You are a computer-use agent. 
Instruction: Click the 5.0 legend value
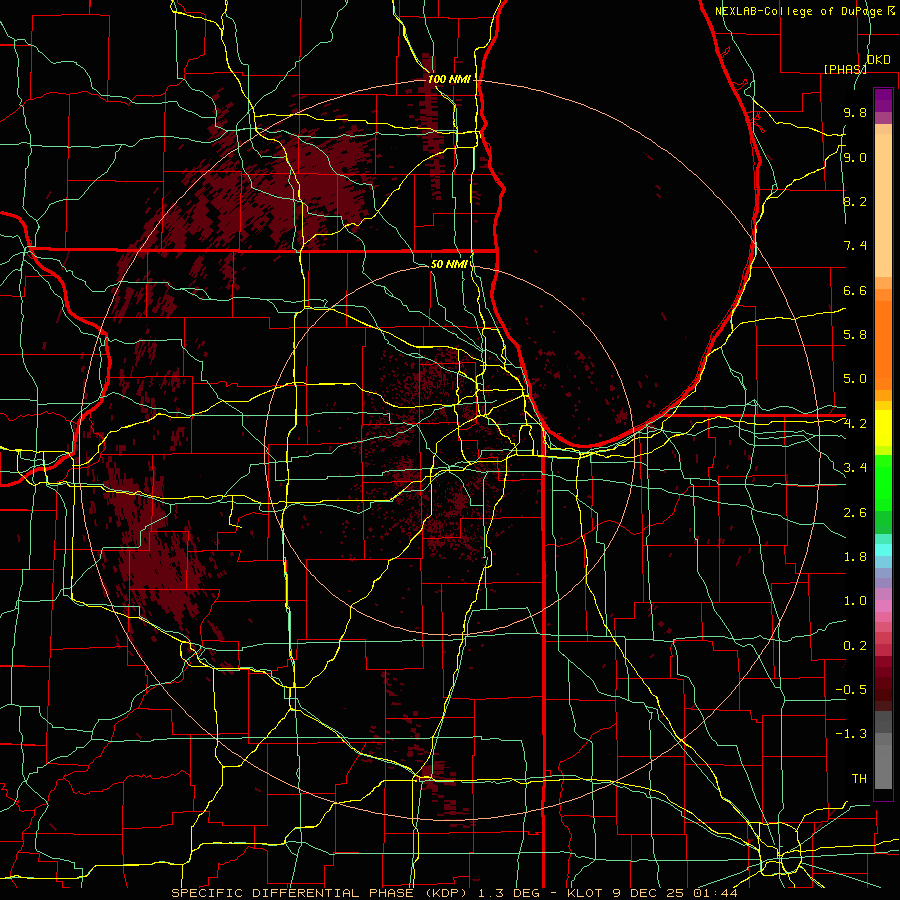point(855,379)
